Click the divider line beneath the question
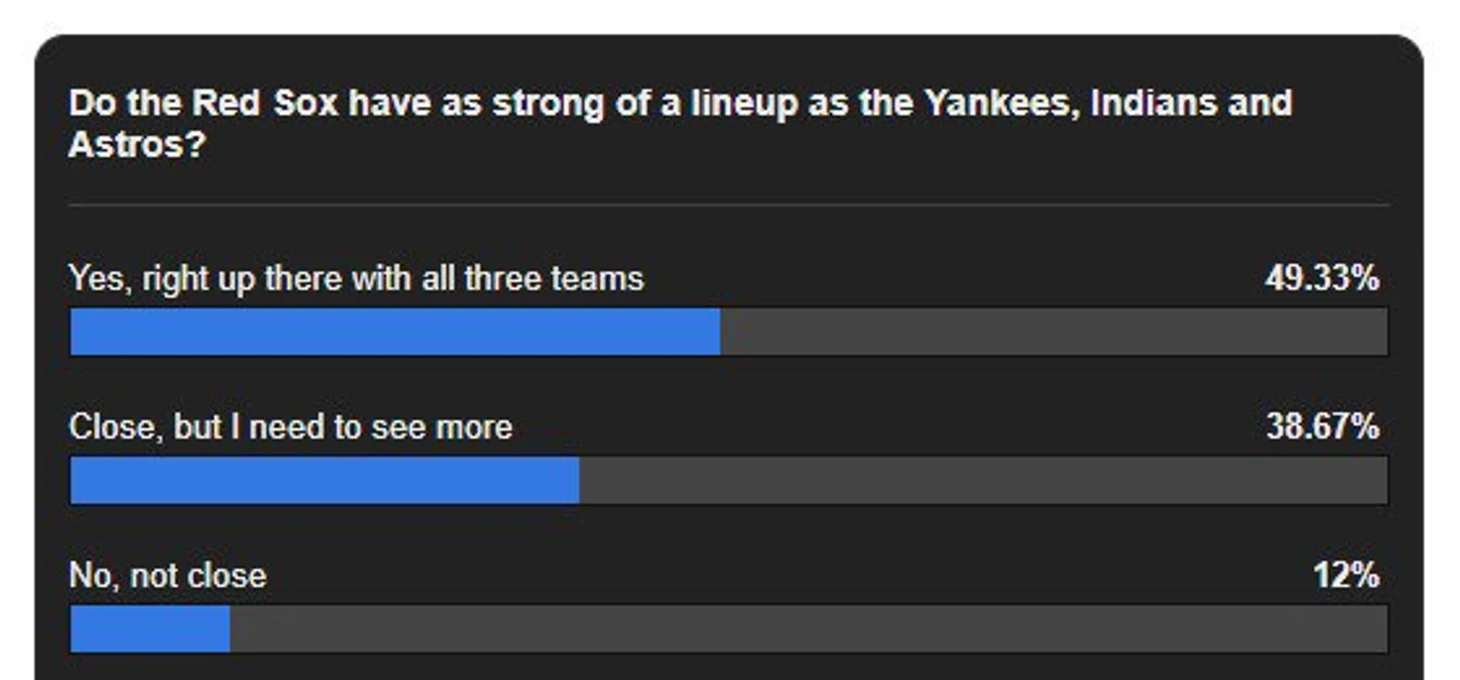The height and width of the screenshot is (680, 1460). 728,205
